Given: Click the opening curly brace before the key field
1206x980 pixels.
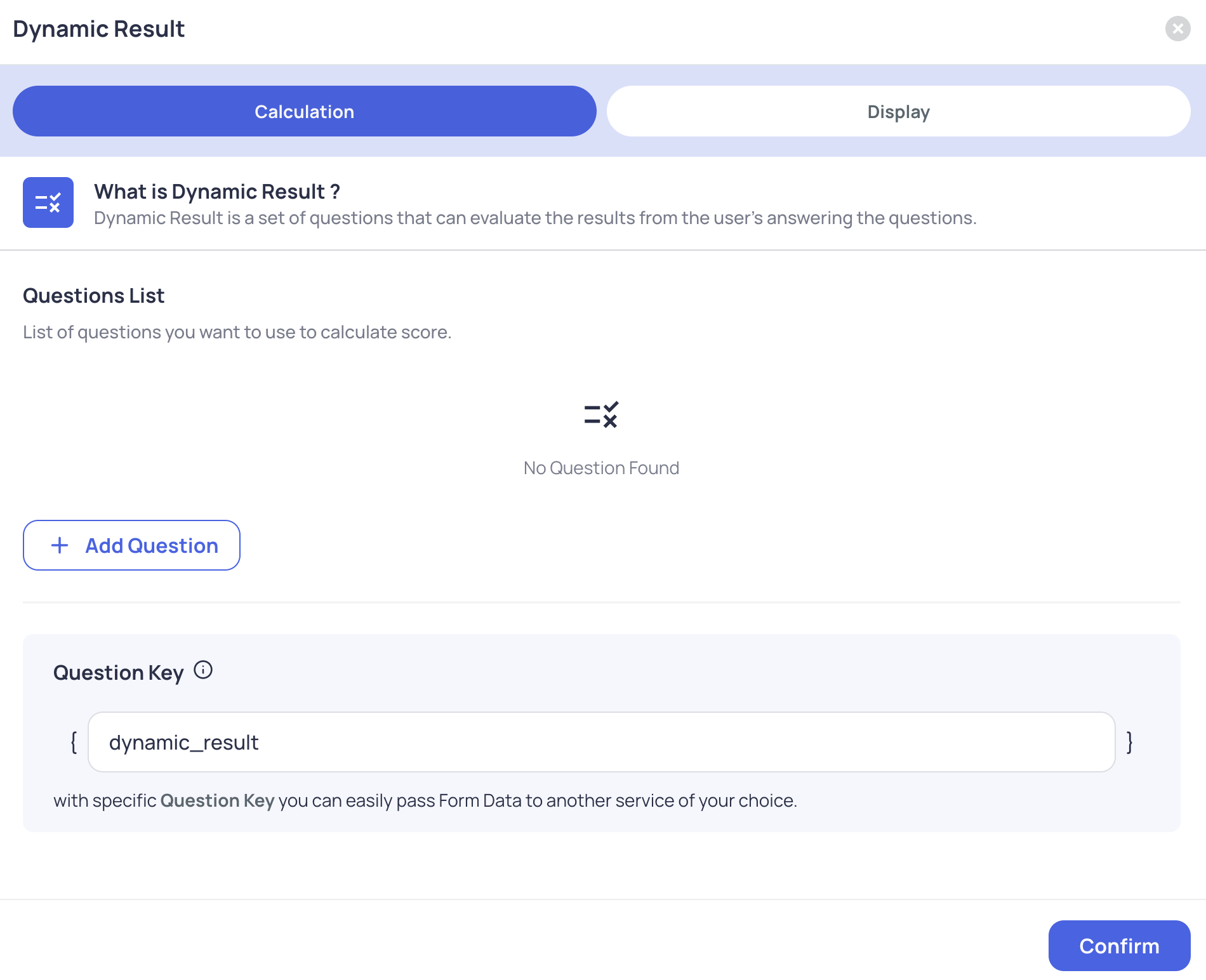Looking at the screenshot, I should click(74, 742).
